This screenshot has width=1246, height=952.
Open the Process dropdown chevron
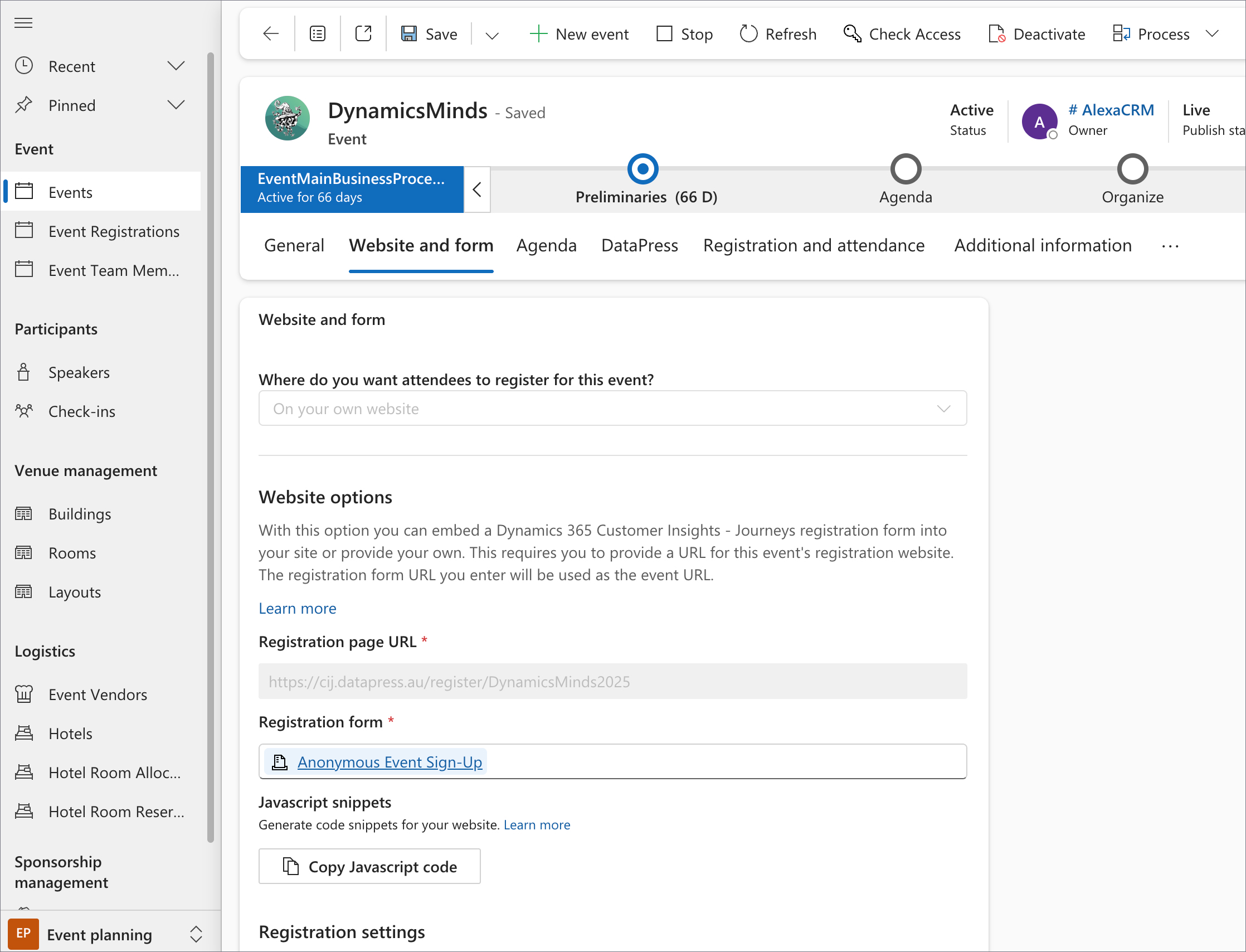pos(1212,34)
